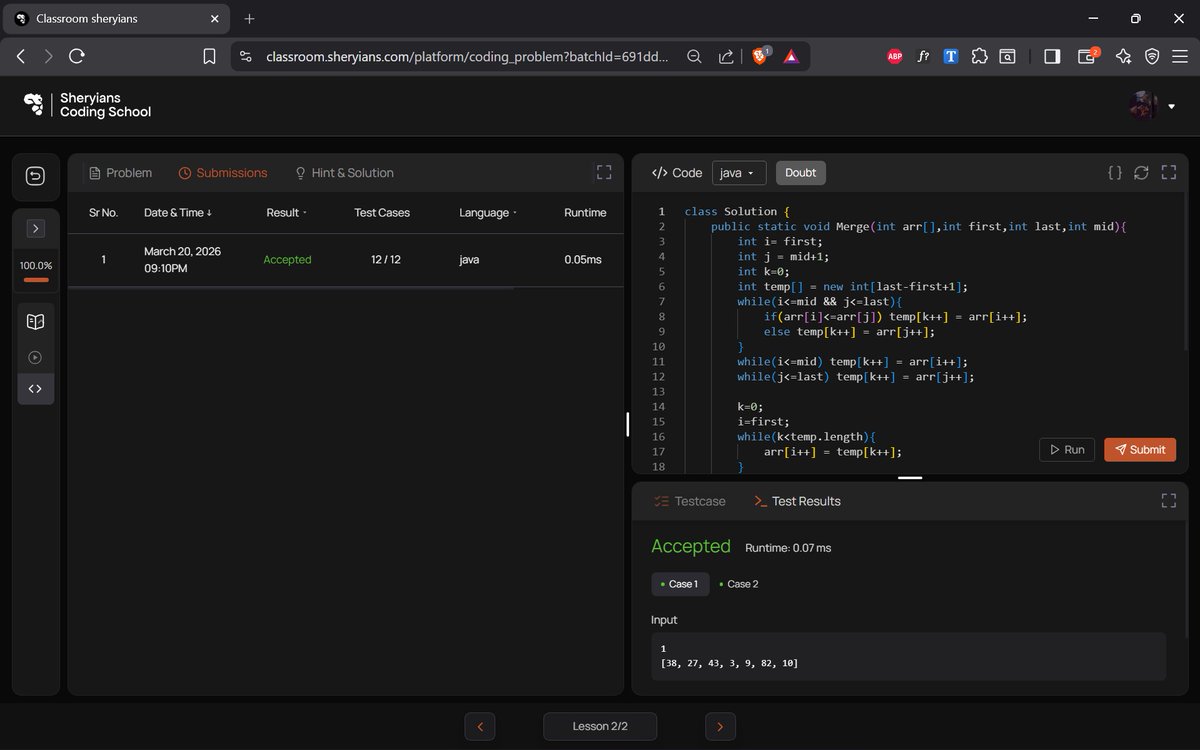Screen dimensions: 1200x750
Task: Click the back arrow icon in left sidebar
Action: pyautogui.click(x=36, y=177)
